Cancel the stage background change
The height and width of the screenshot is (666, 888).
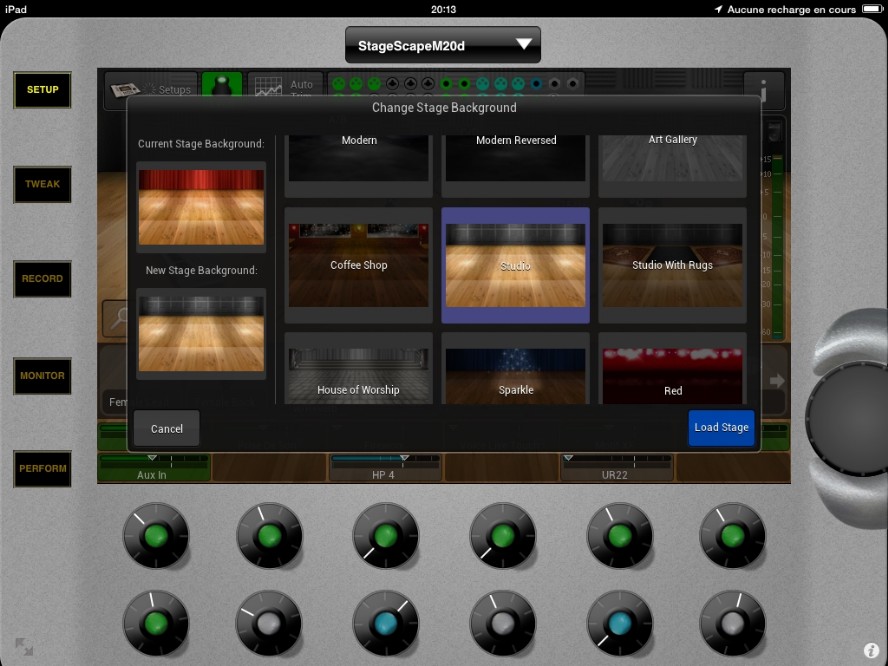(167, 428)
